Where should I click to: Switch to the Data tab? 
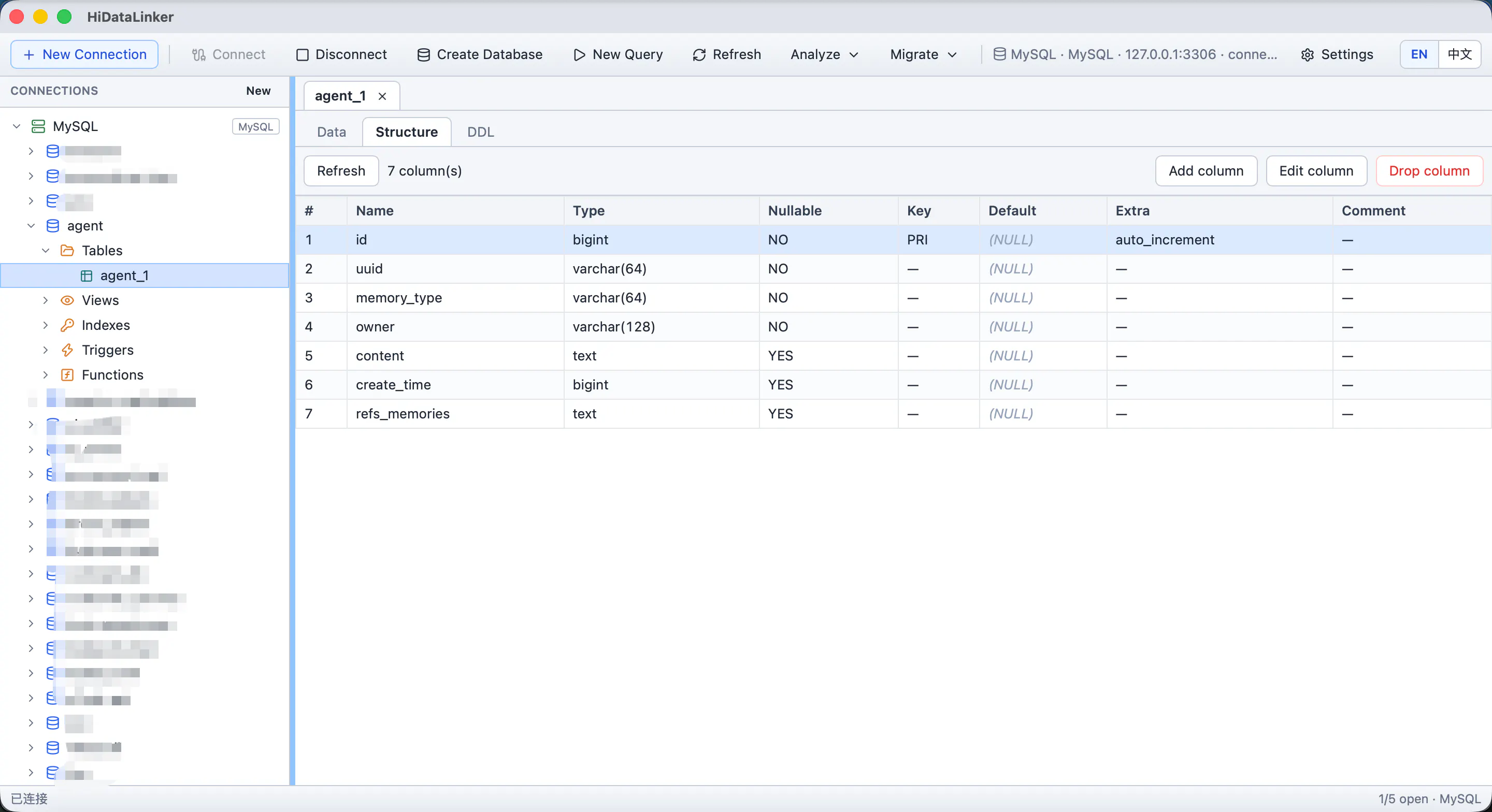pyautogui.click(x=332, y=132)
